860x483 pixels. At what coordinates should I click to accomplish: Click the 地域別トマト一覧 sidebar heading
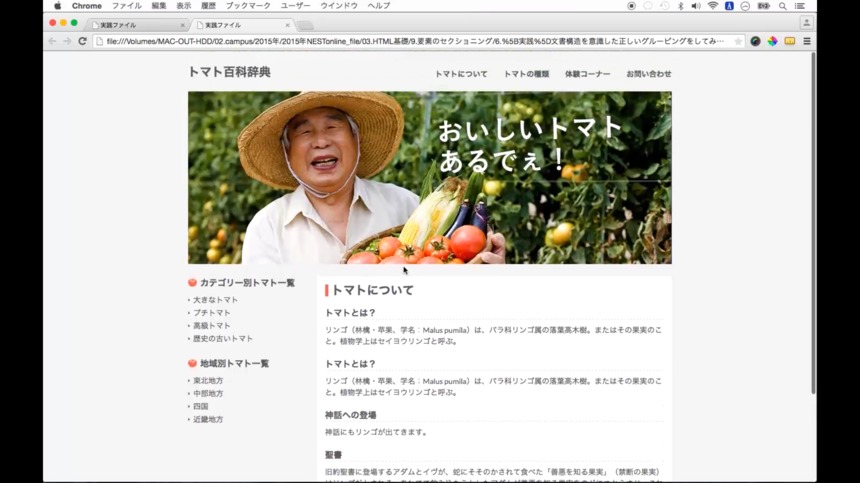(234, 363)
